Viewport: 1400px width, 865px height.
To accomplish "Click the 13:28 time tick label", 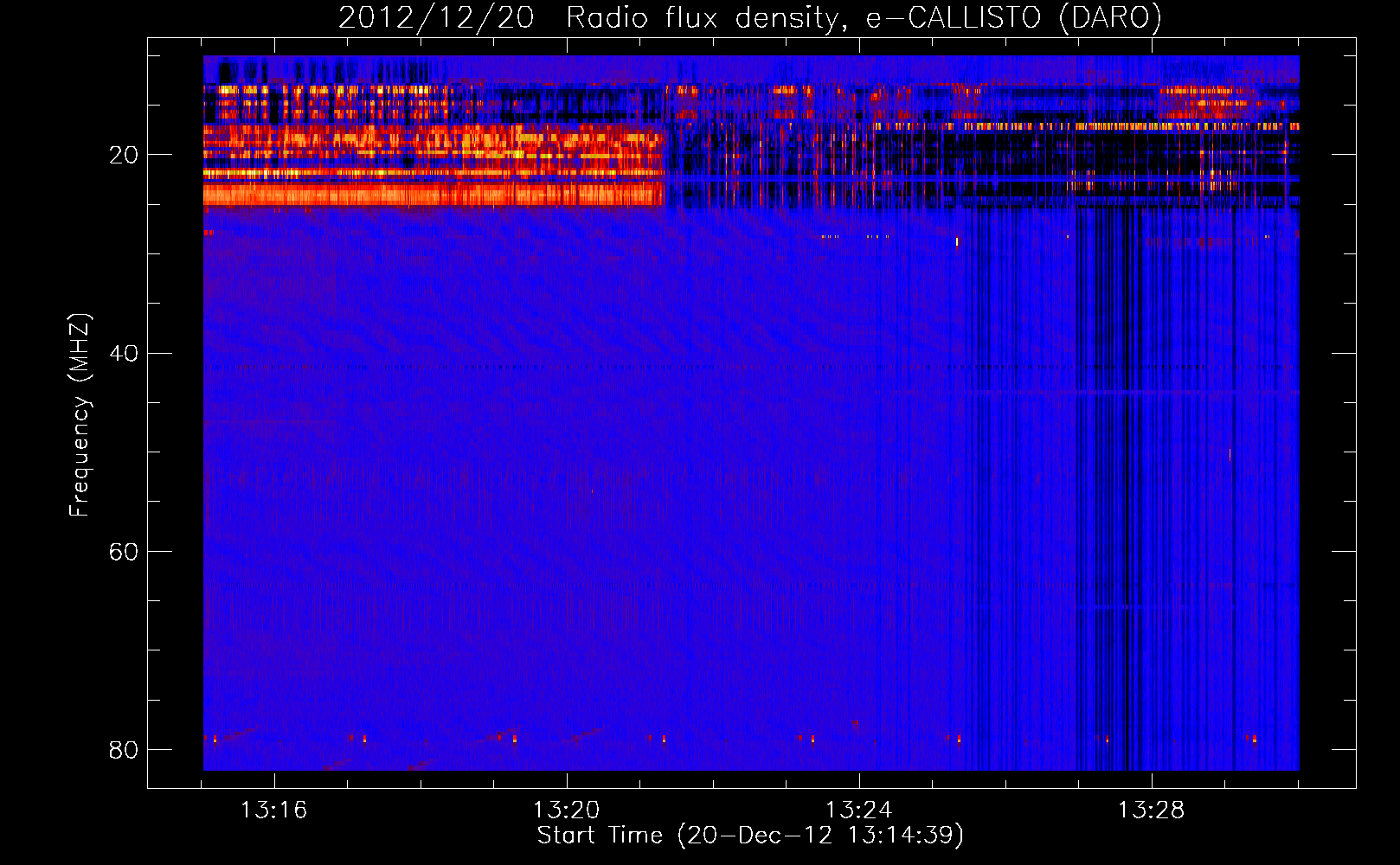I will click(1151, 811).
